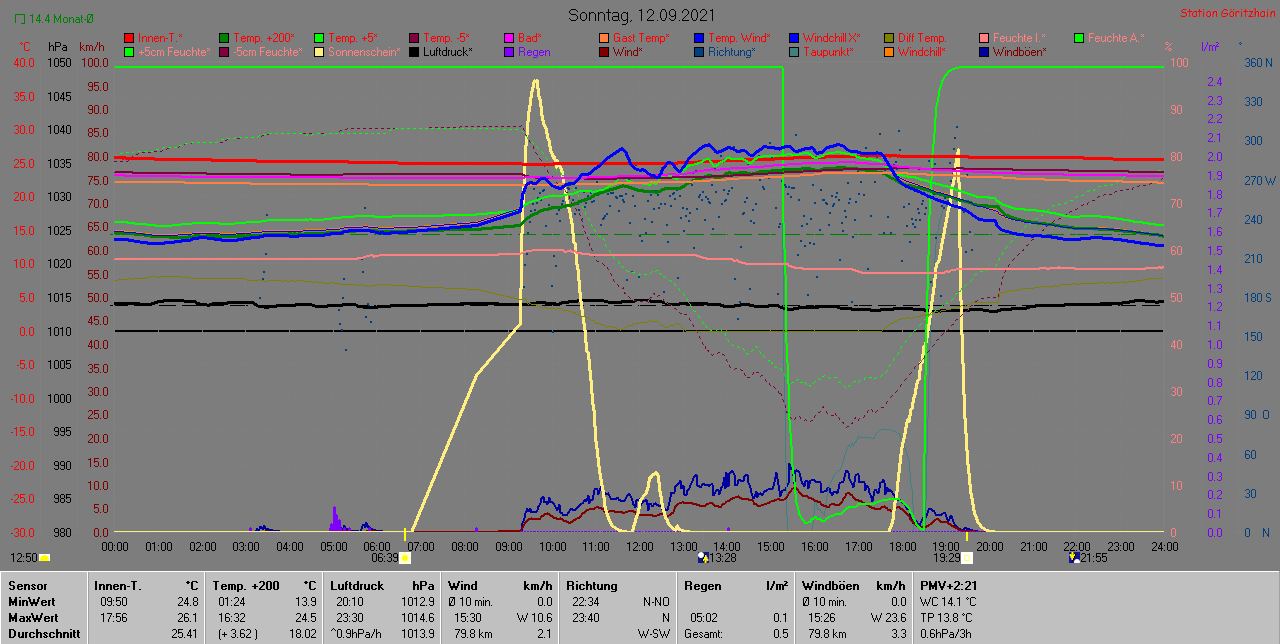Click the Station Göritzhain label
The width and height of the screenshot is (1280, 644).
pos(1227,13)
